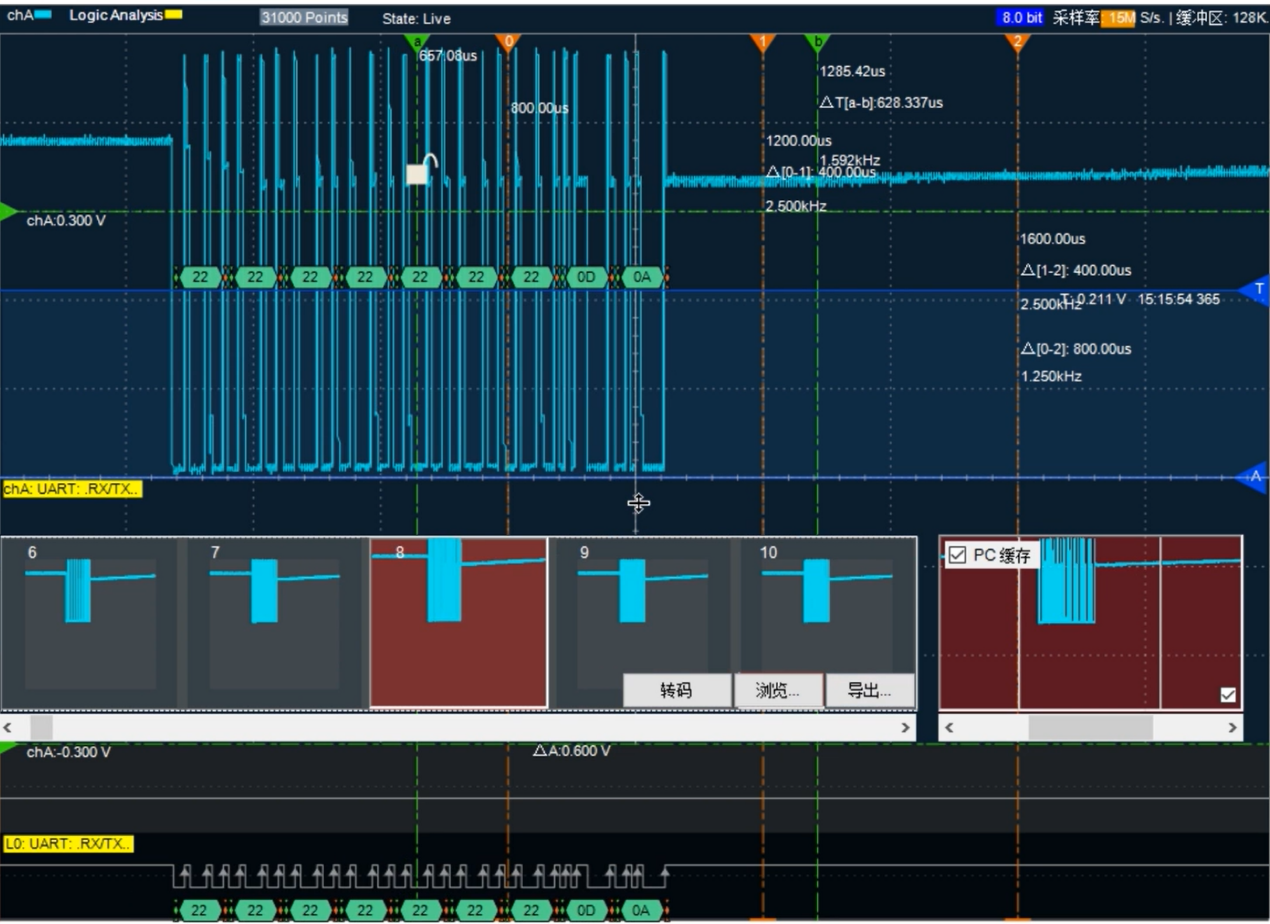Image resolution: width=1270 pixels, height=924 pixels.
Task: Toggle the PC缓存 checkbox
Action: pyautogui.click(x=957, y=556)
